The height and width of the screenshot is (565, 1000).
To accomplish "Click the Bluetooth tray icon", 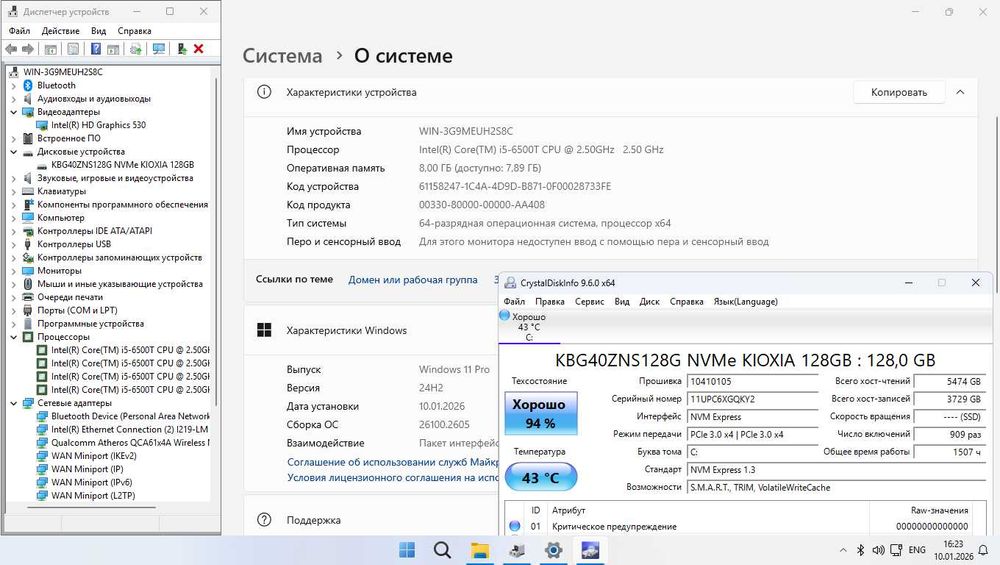I will (x=860, y=550).
